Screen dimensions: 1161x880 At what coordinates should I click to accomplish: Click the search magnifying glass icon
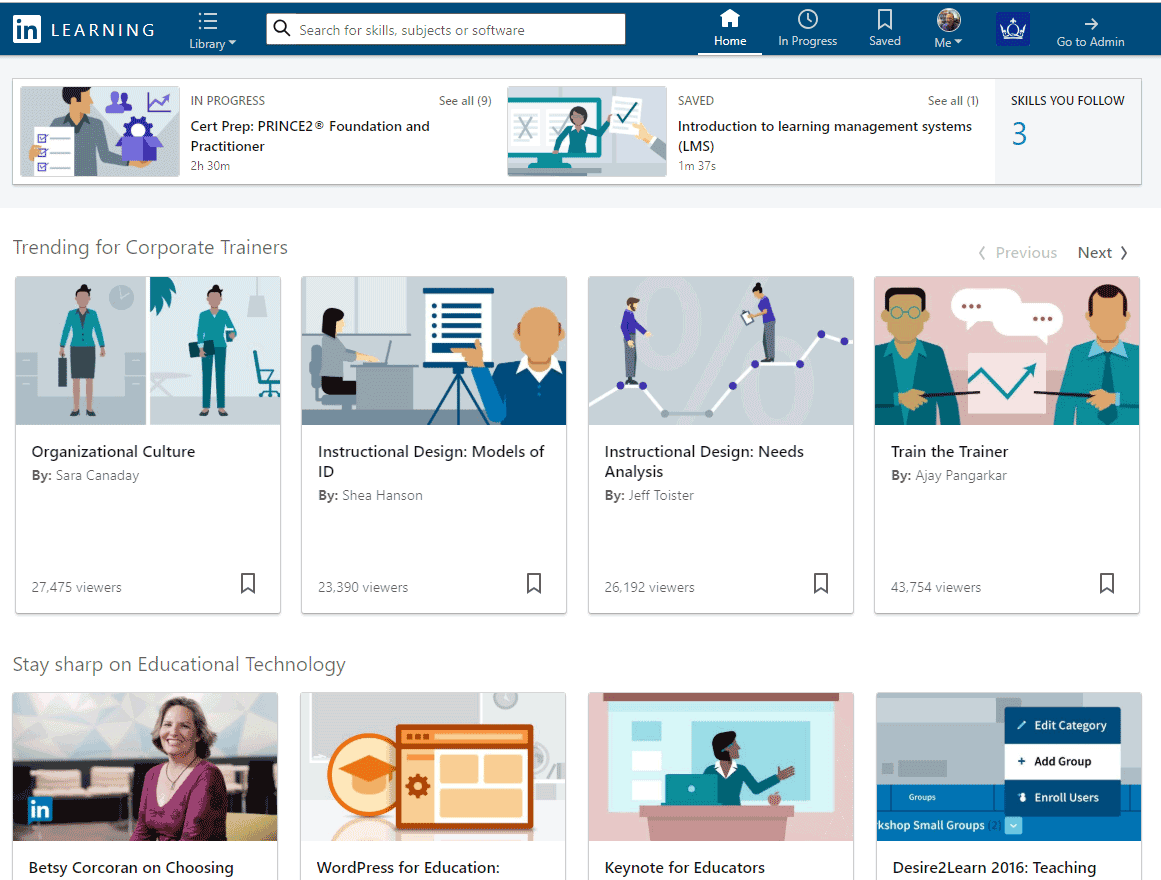[281, 28]
